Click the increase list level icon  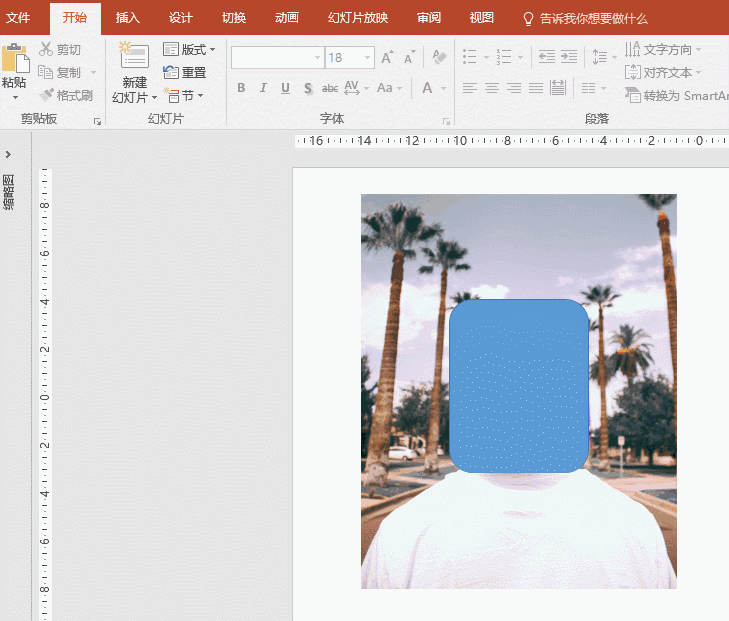coord(569,57)
